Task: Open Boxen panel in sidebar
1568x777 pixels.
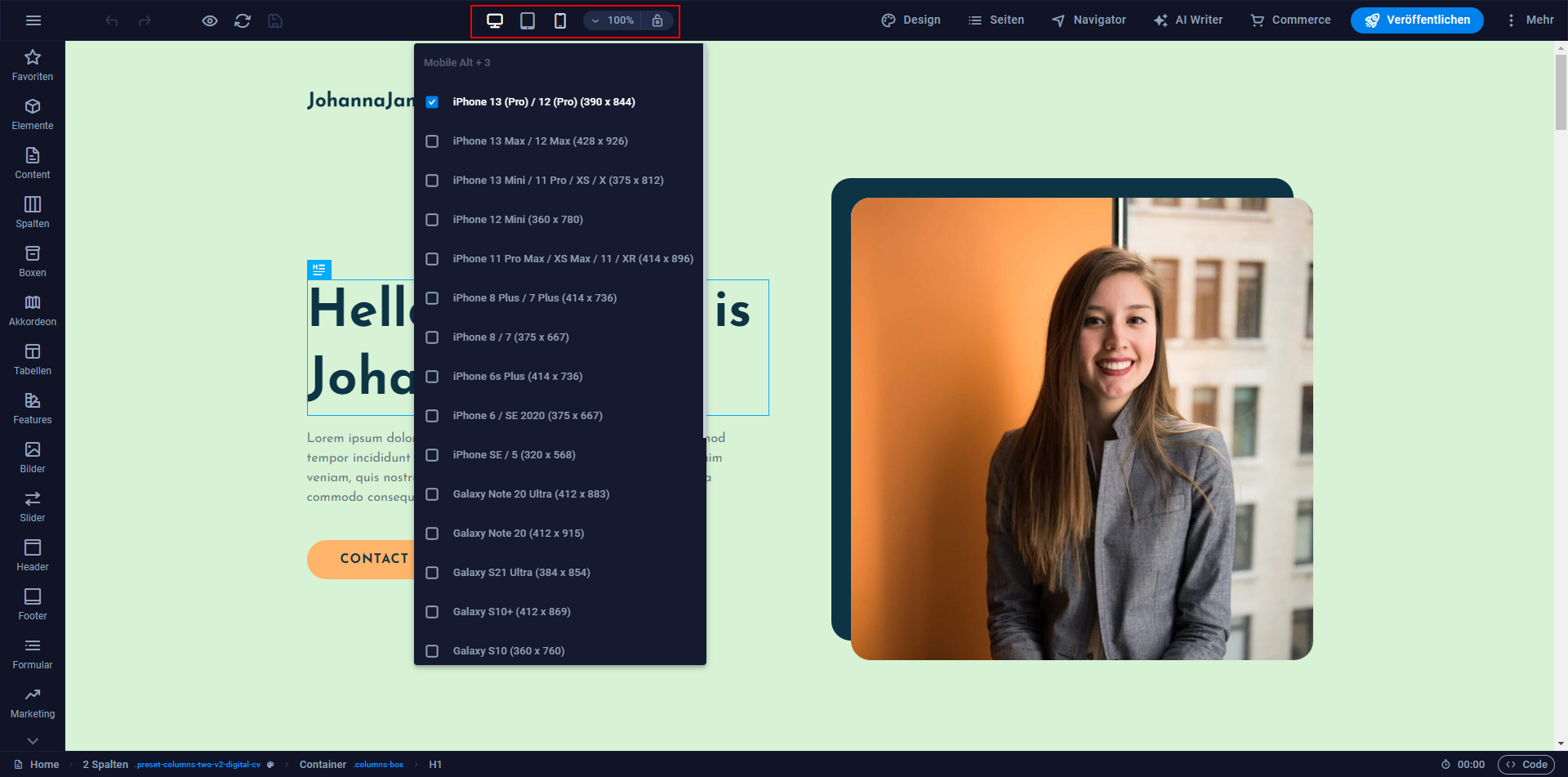Action: [33, 261]
